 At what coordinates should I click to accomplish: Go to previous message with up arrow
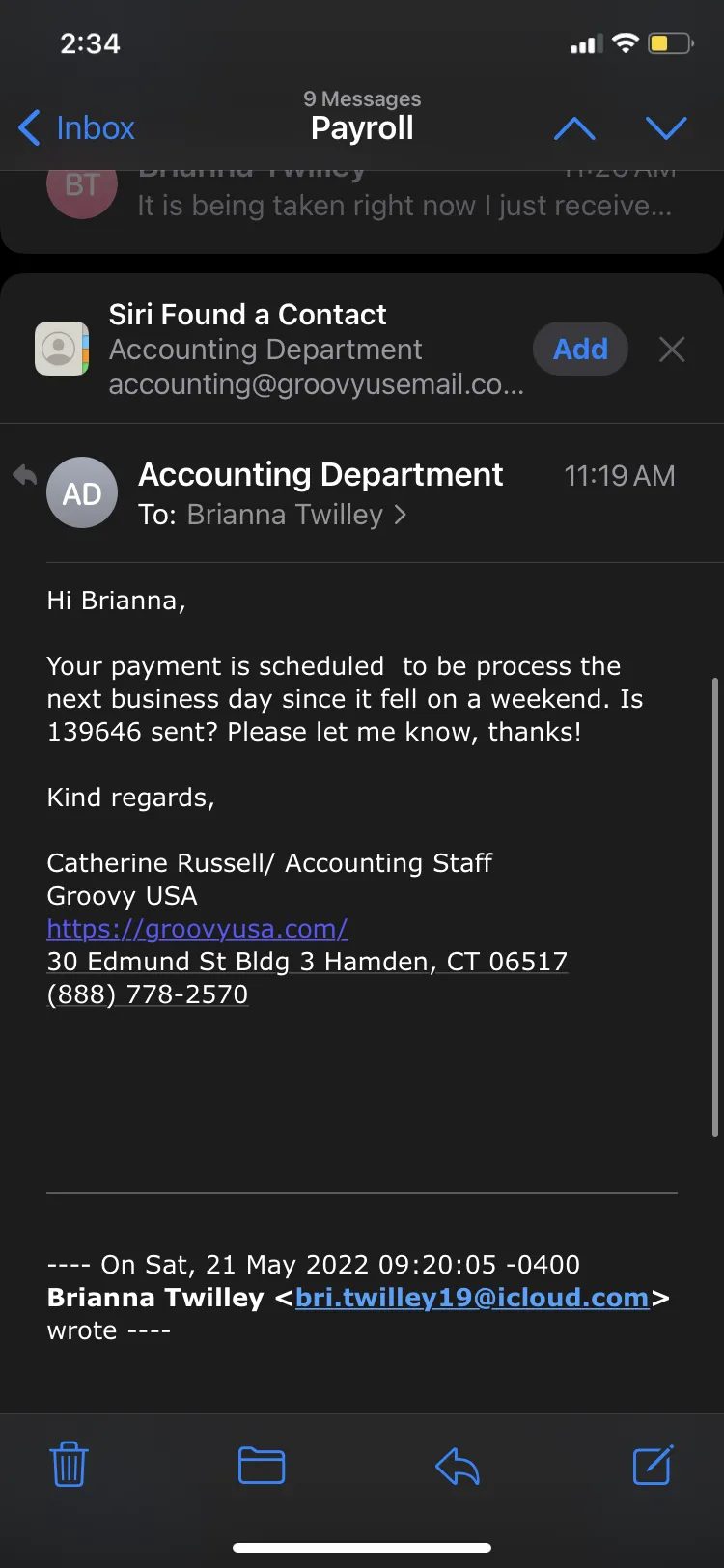(x=574, y=128)
